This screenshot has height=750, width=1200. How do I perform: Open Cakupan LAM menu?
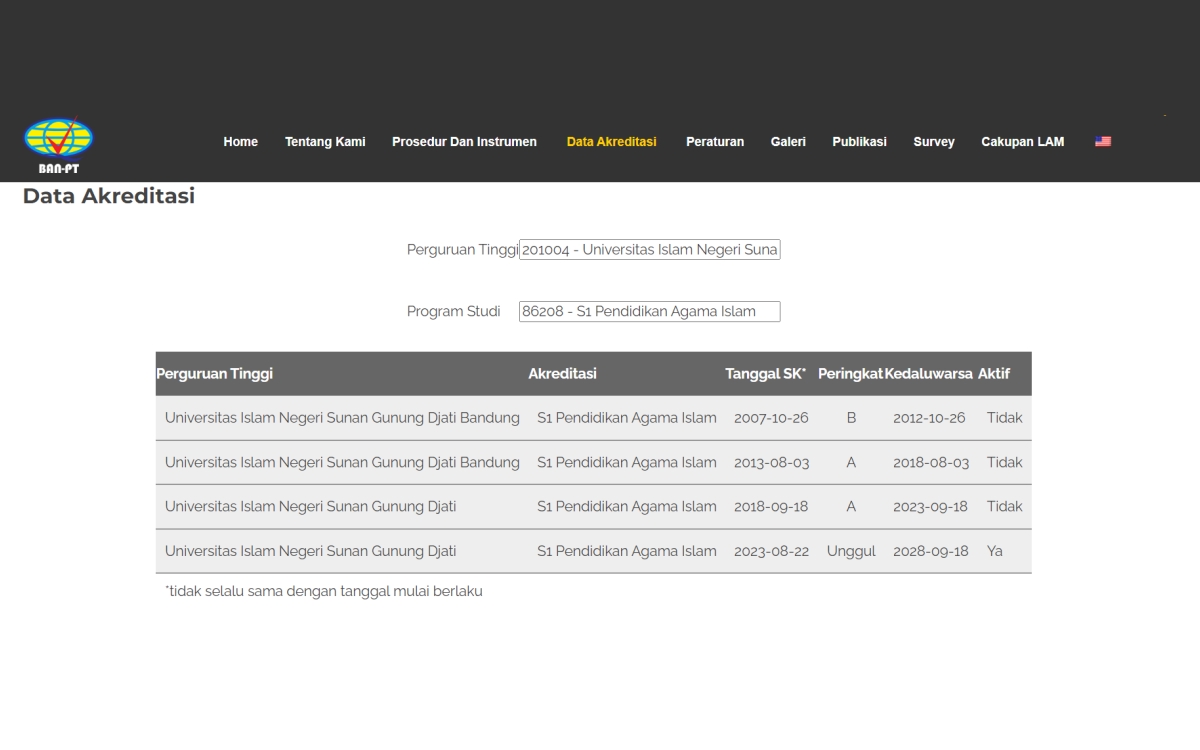(1022, 142)
